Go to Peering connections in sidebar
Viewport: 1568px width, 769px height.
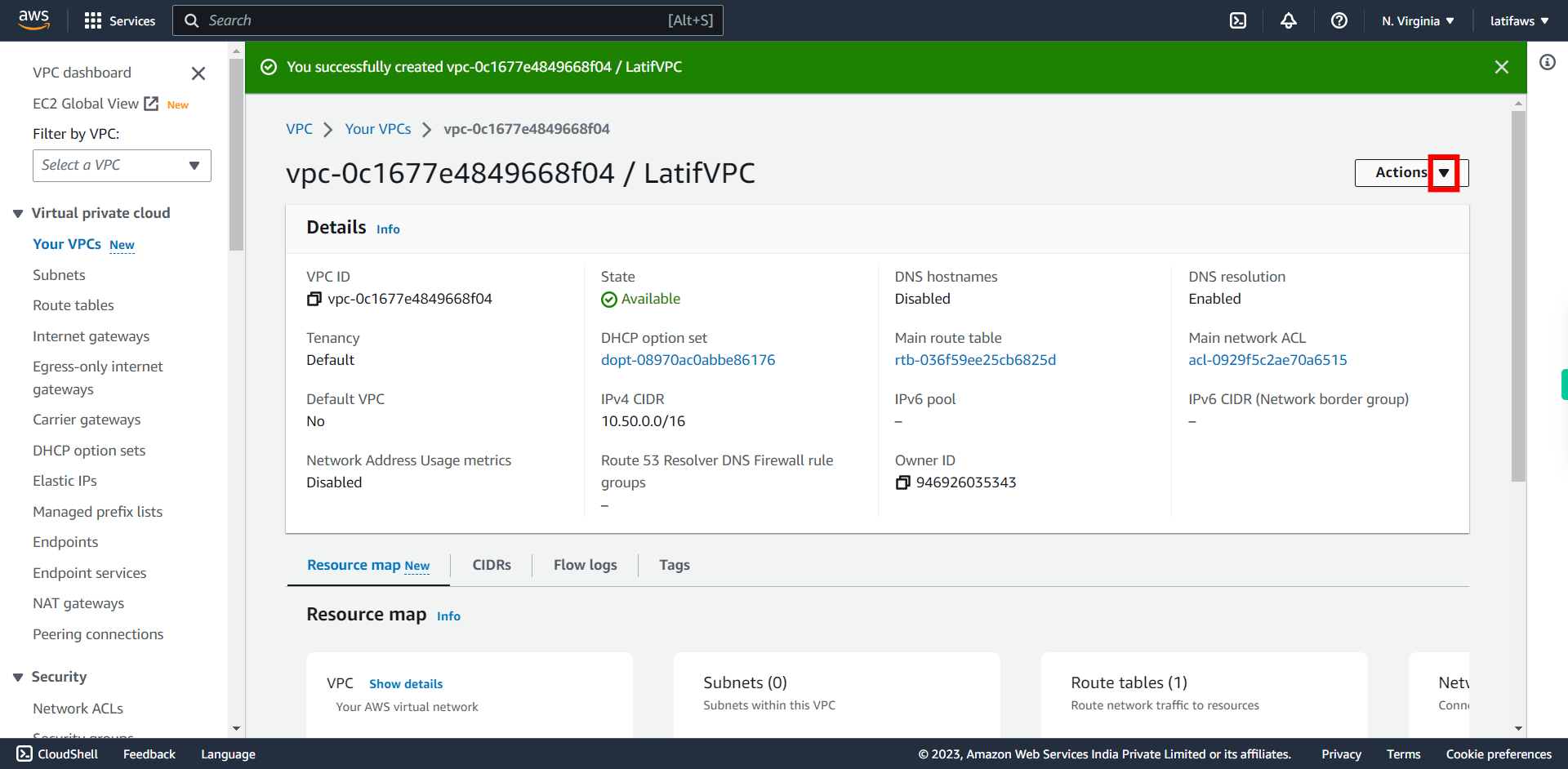(98, 634)
